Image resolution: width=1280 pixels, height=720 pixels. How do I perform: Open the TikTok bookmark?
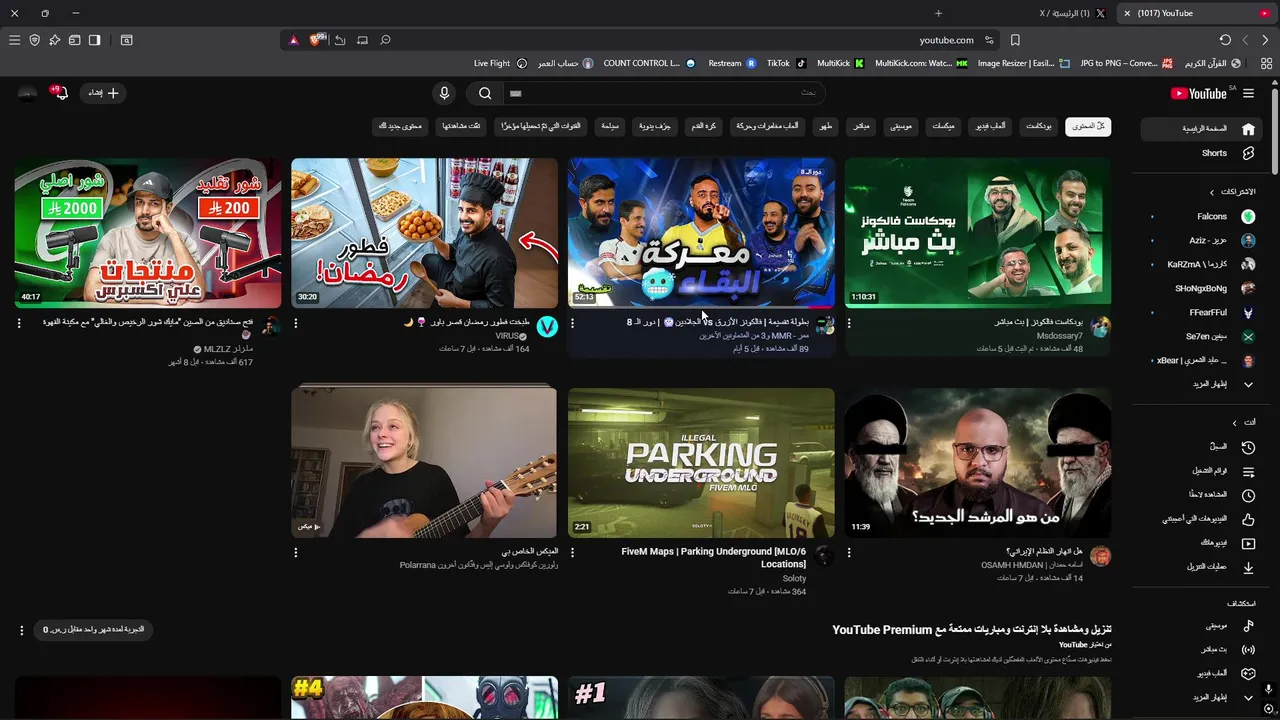pyautogui.click(x=786, y=63)
